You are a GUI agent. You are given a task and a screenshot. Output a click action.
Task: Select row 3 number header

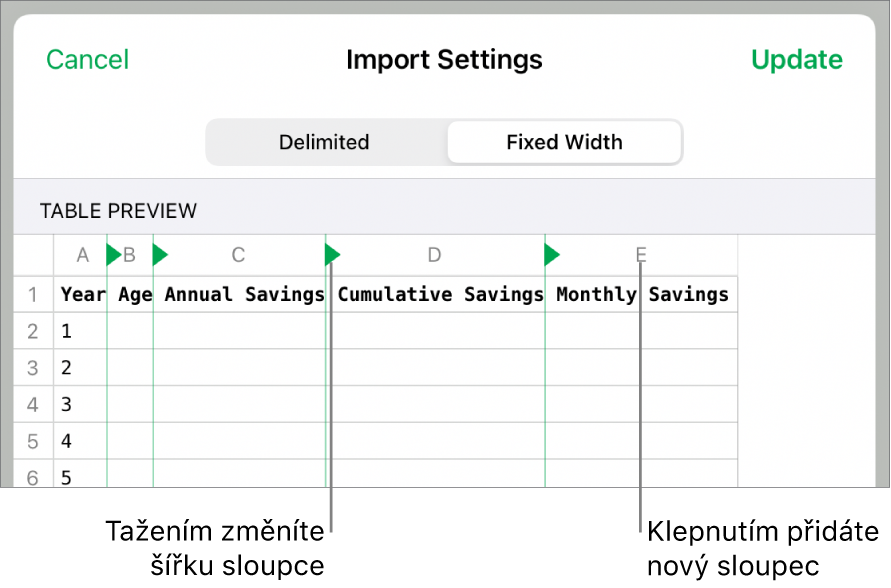[x=34, y=368]
